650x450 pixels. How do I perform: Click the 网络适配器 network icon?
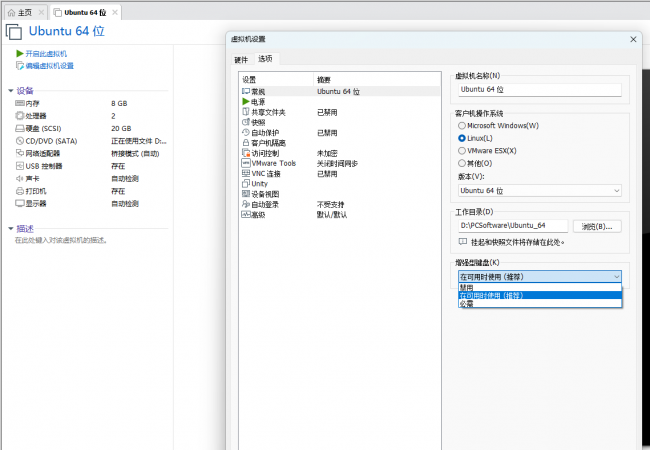pos(20,153)
